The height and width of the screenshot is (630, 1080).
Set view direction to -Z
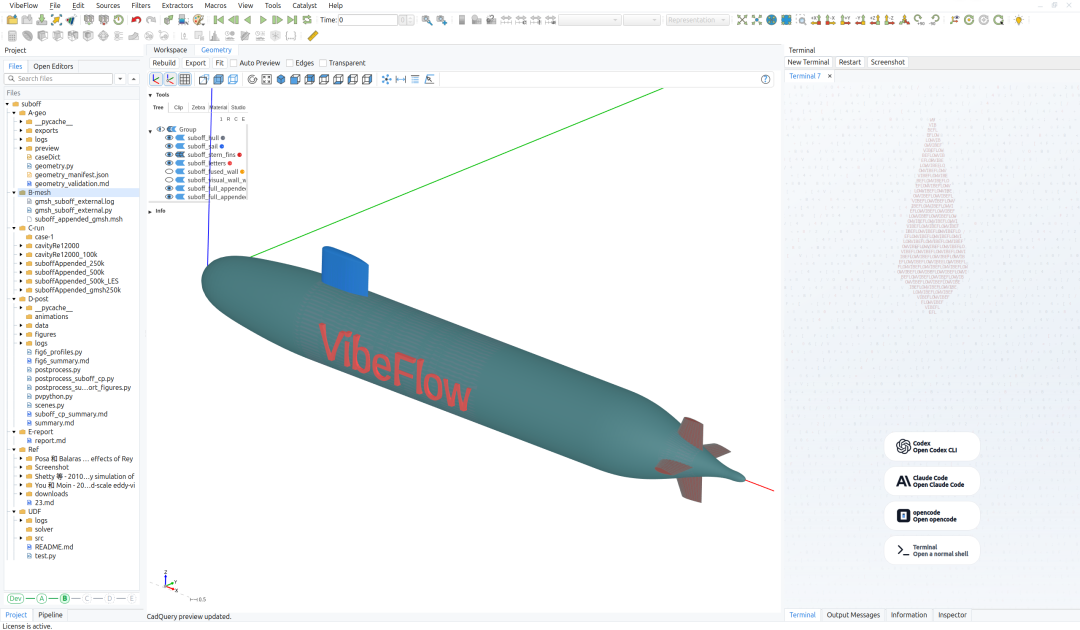point(890,20)
